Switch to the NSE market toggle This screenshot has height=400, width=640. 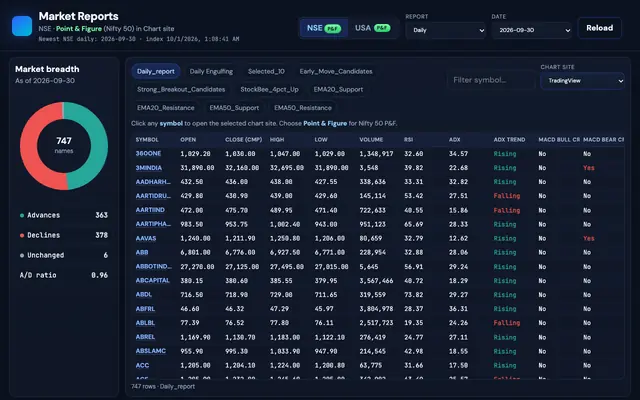[x=323, y=28]
